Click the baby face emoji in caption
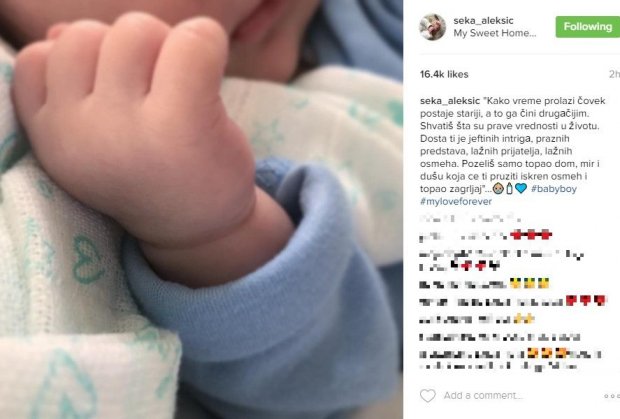This screenshot has width=620, height=419. point(498,189)
